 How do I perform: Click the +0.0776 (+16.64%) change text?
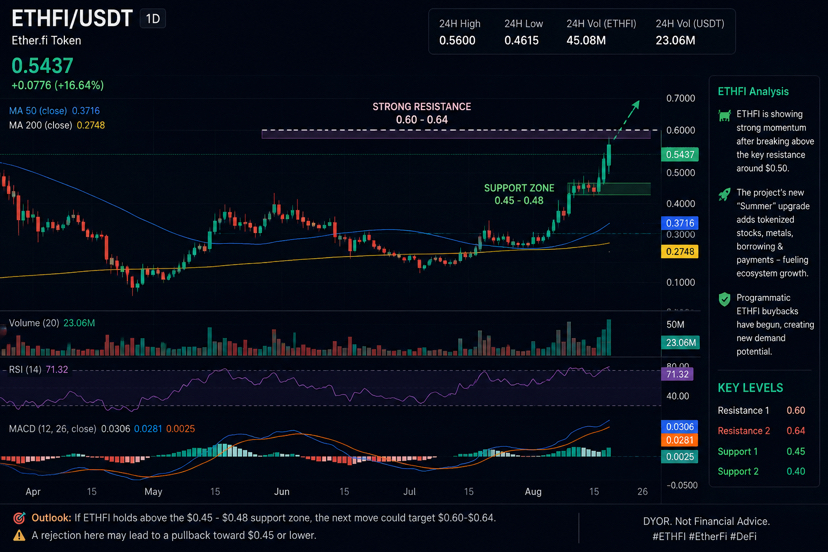[x=58, y=85]
